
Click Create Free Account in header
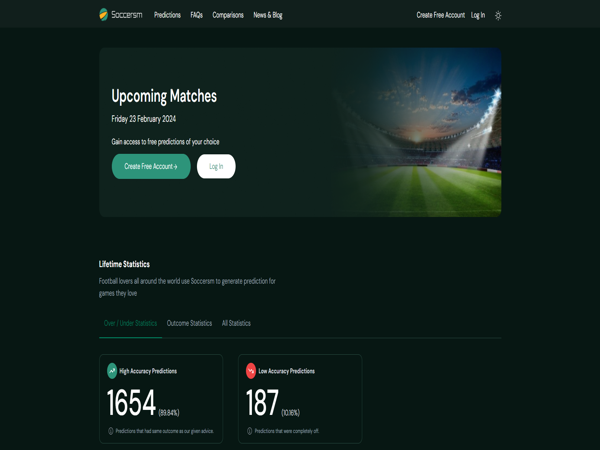[x=441, y=15]
